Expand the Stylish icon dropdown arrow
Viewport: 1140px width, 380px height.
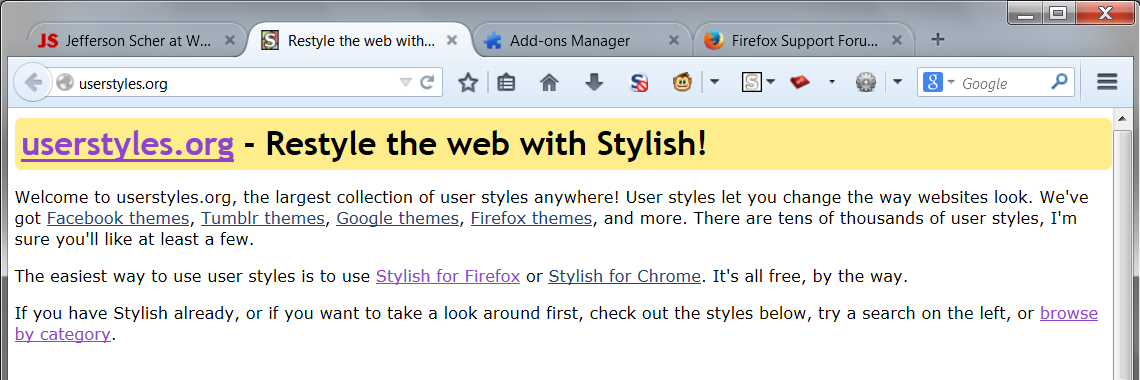pos(771,82)
